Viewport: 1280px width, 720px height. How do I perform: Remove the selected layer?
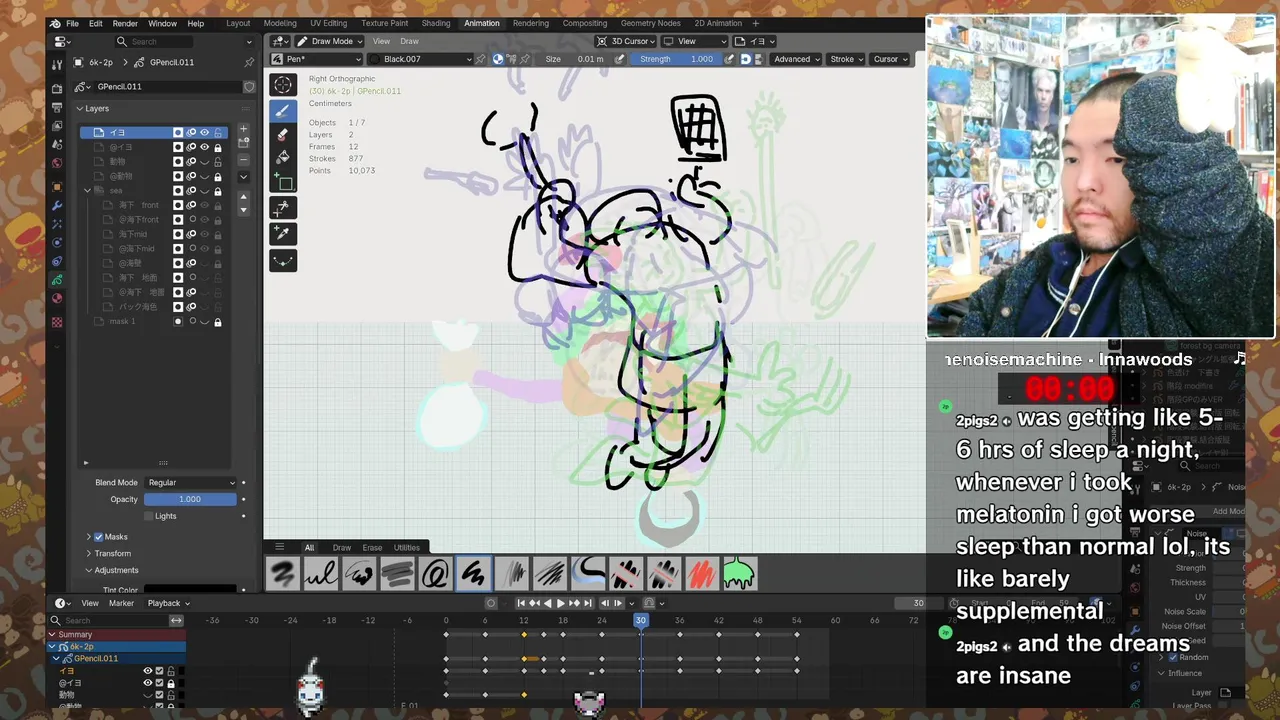[243, 159]
